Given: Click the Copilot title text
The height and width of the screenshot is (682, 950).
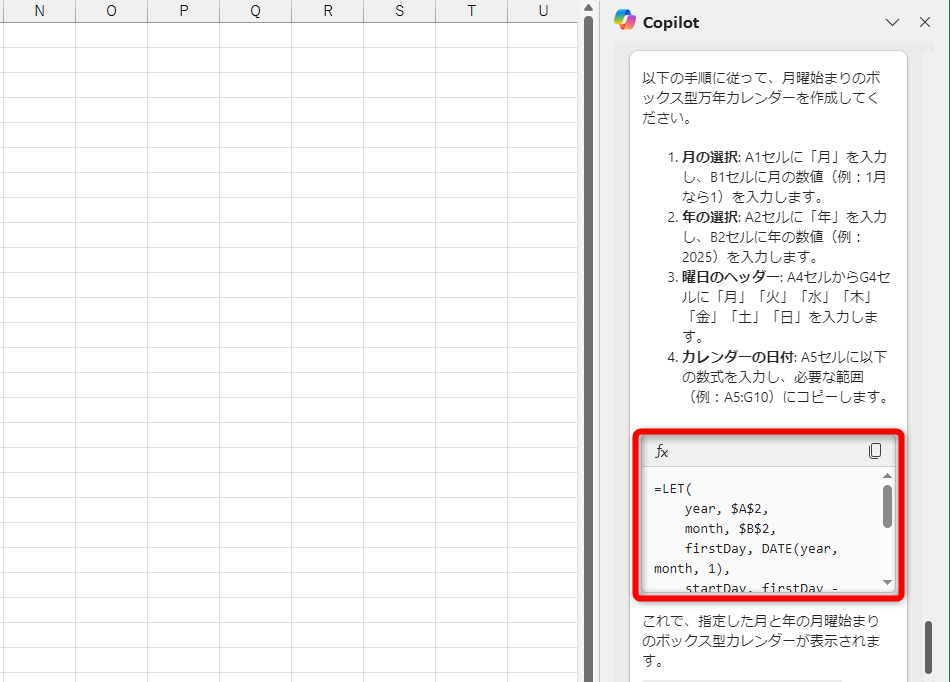Looking at the screenshot, I should point(672,21).
